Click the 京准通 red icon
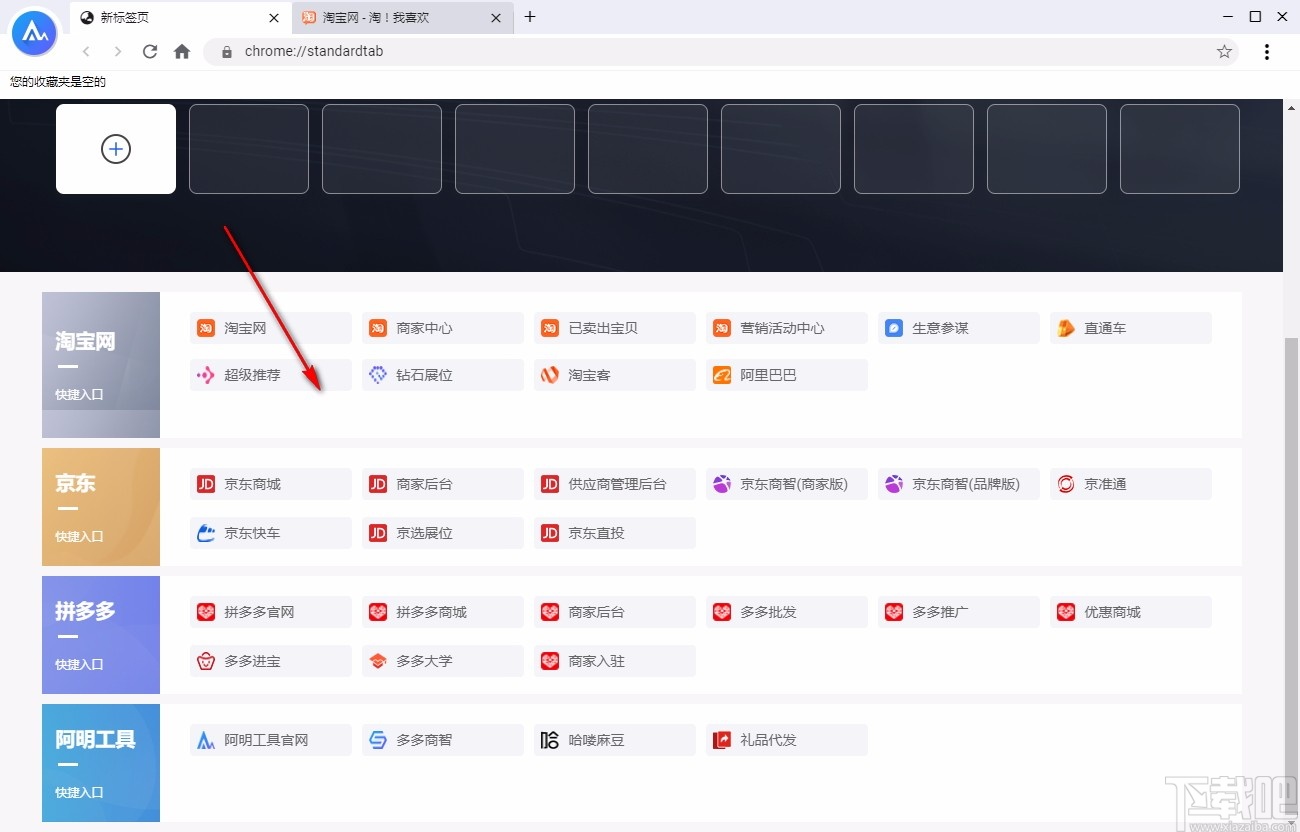1300x832 pixels. coord(1066,484)
